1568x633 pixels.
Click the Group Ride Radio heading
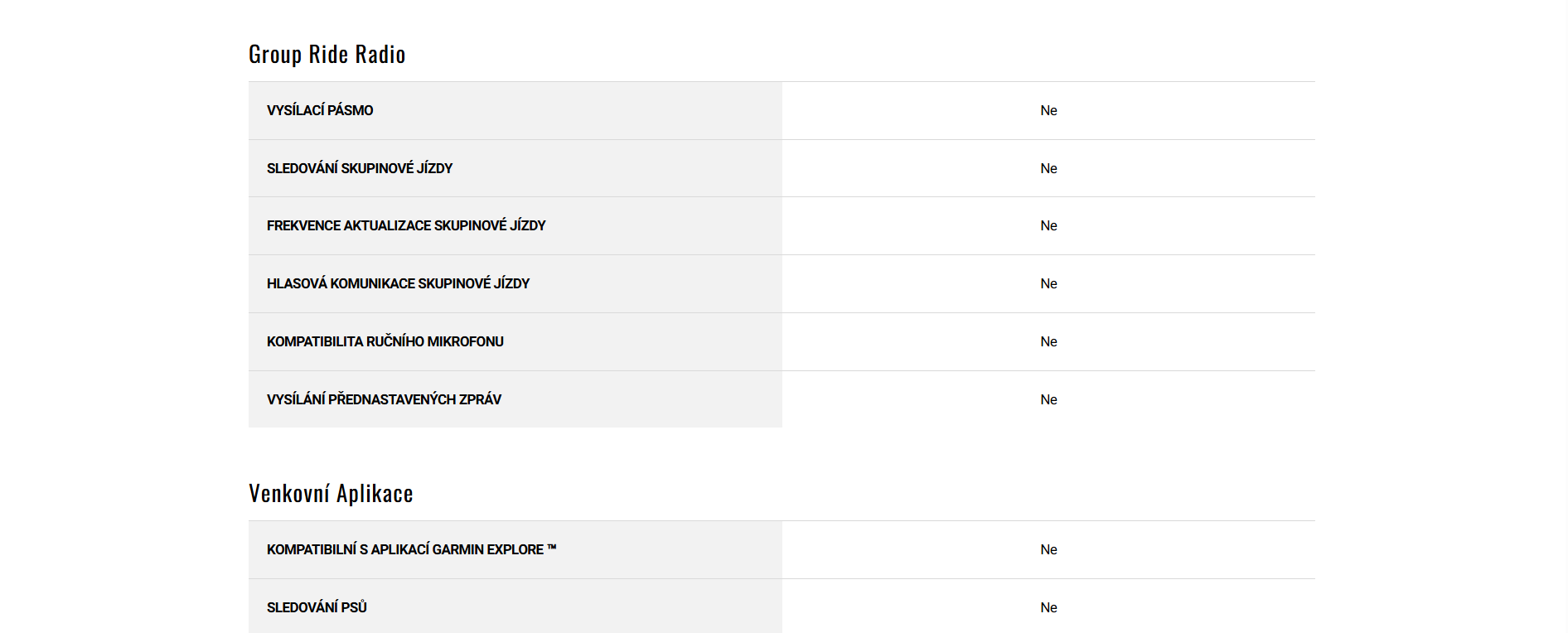coord(327,55)
